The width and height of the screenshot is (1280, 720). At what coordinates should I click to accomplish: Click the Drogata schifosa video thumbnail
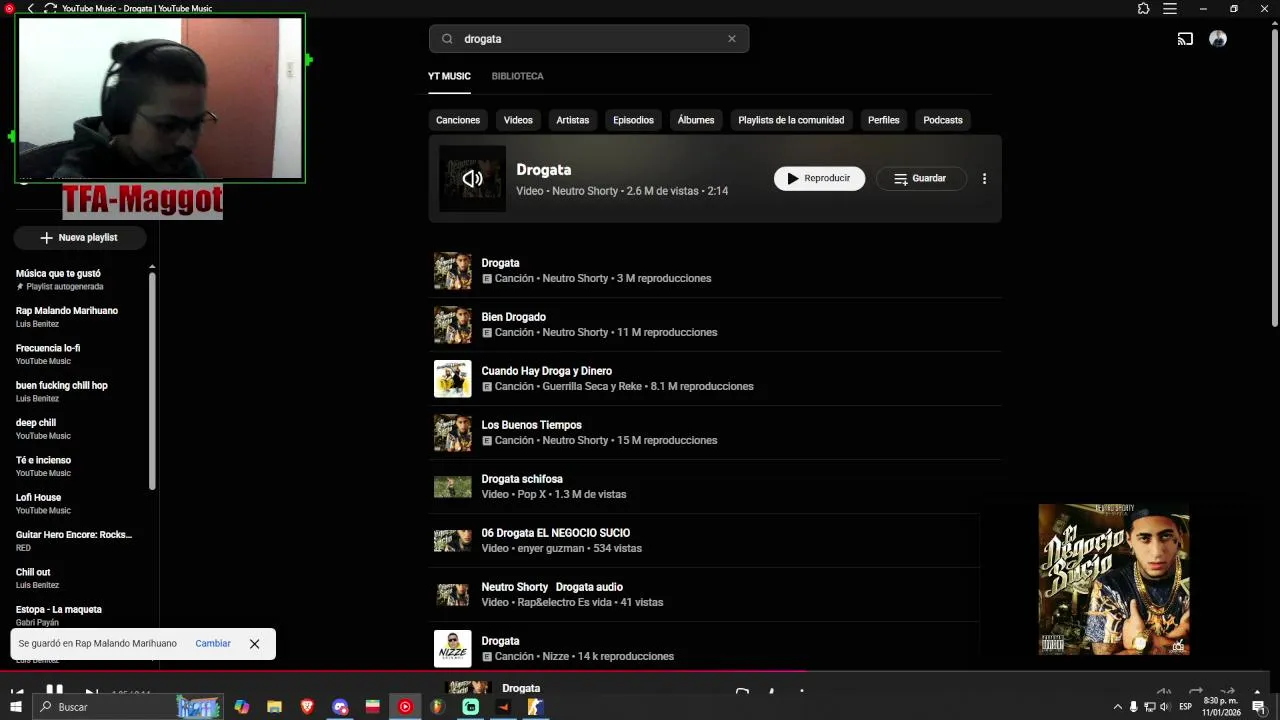pos(452,487)
